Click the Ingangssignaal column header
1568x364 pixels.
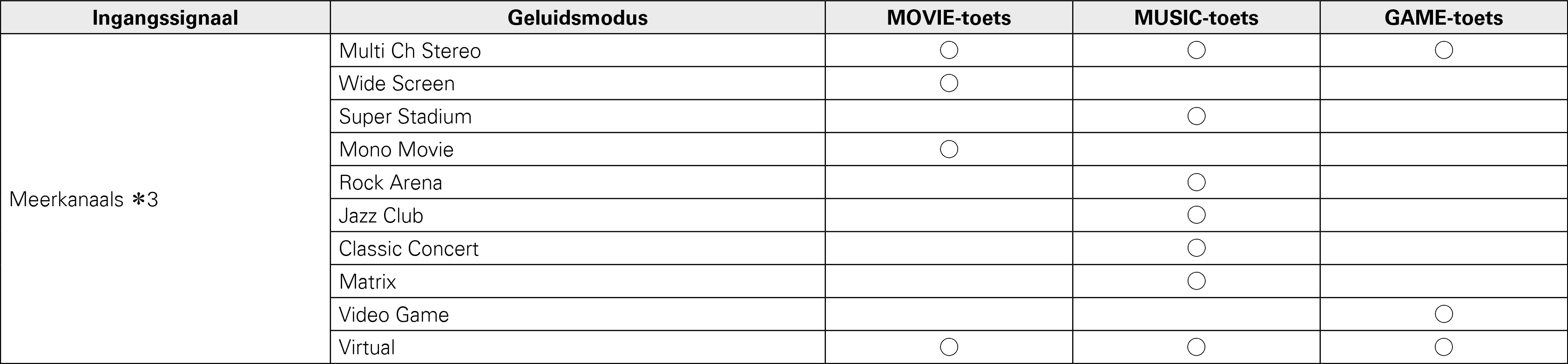(x=165, y=18)
